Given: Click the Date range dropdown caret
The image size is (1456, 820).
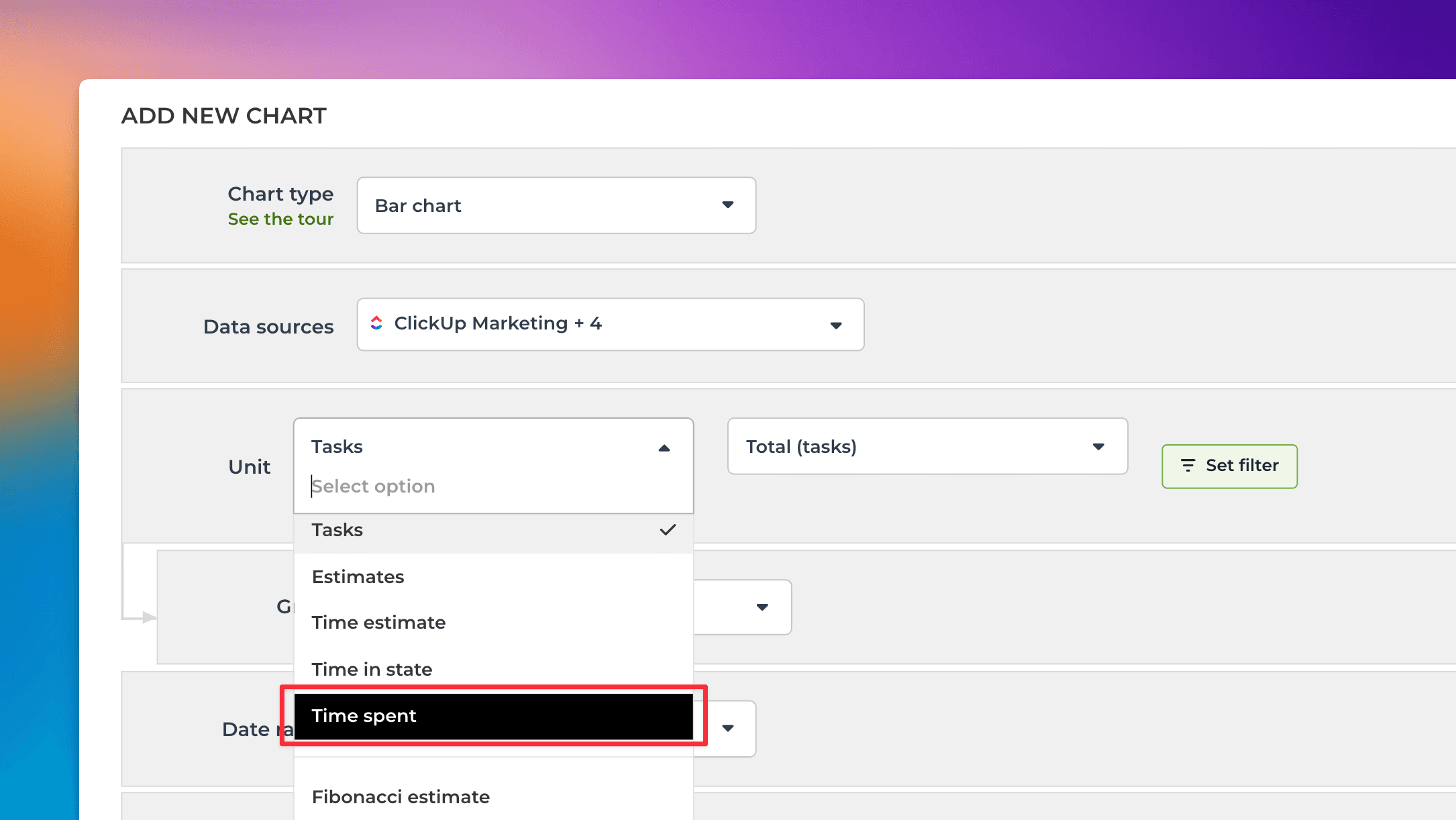Looking at the screenshot, I should pos(728,729).
